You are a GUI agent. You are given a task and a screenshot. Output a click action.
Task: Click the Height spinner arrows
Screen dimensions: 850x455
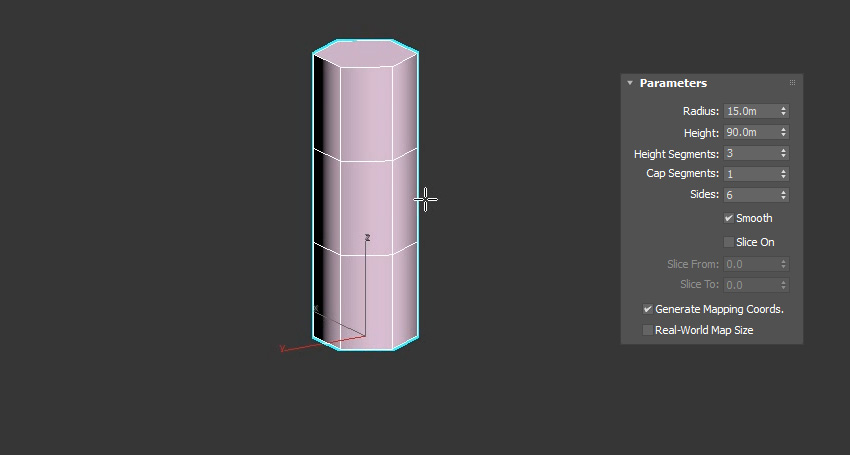click(783, 132)
